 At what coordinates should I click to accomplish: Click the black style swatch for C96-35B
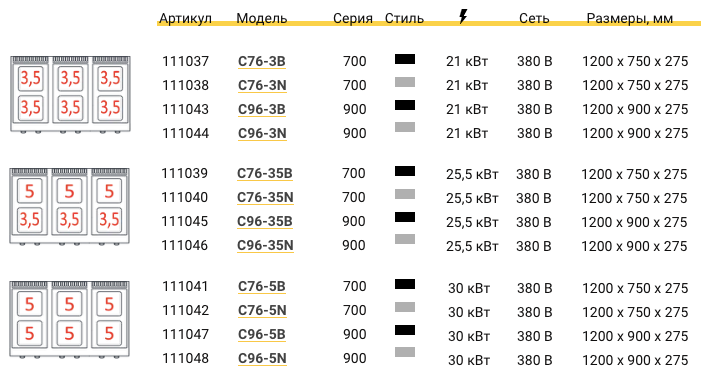click(405, 217)
